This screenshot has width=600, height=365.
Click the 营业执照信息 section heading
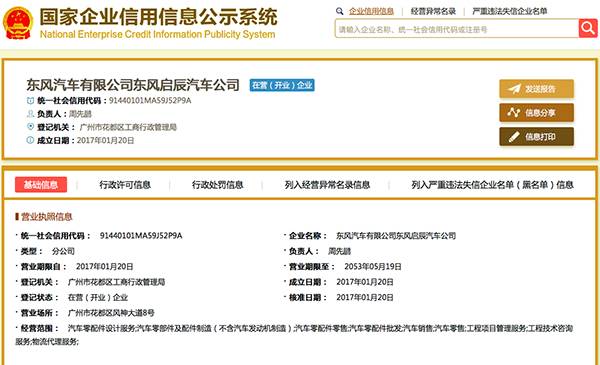[x=46, y=217]
